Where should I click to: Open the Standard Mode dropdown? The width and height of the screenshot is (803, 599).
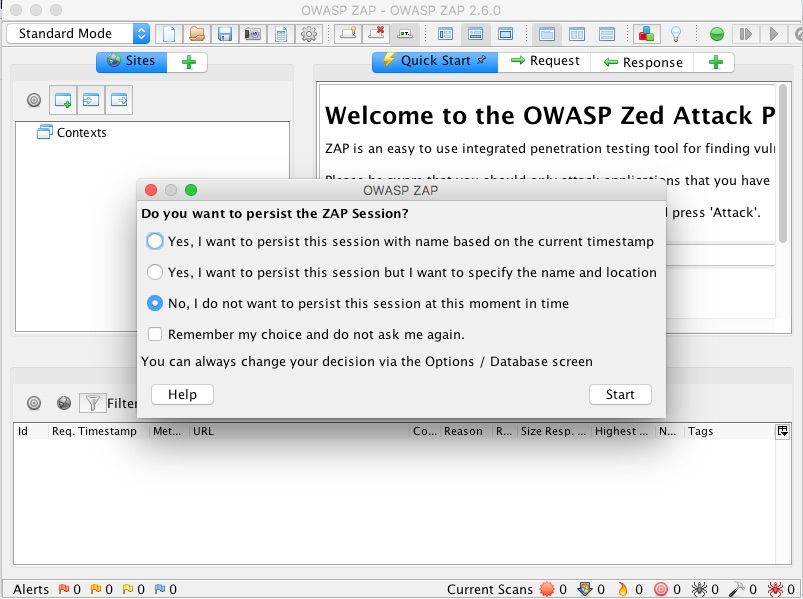click(x=78, y=34)
